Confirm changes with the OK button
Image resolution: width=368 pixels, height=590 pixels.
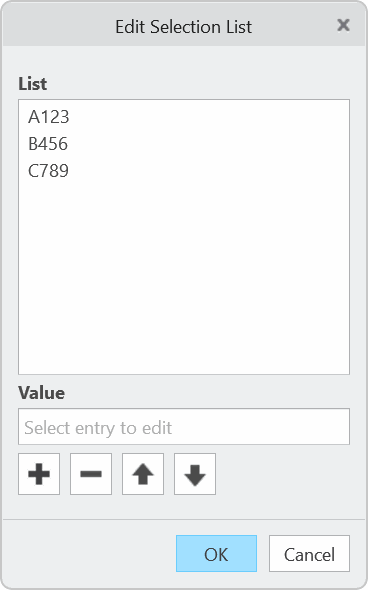click(216, 554)
